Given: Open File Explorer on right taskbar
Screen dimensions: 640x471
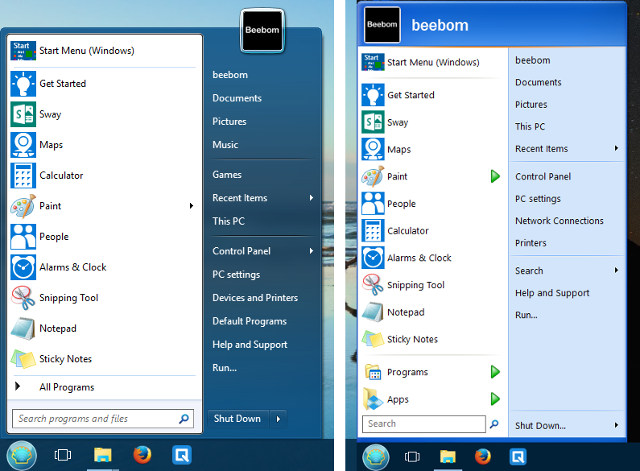Looking at the screenshot, I should coord(447,456).
